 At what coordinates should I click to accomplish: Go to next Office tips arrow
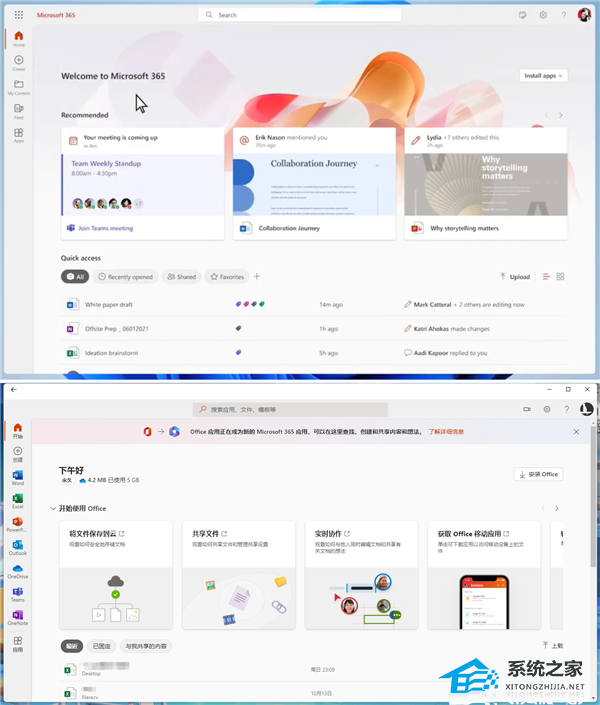pyautogui.click(x=556, y=509)
